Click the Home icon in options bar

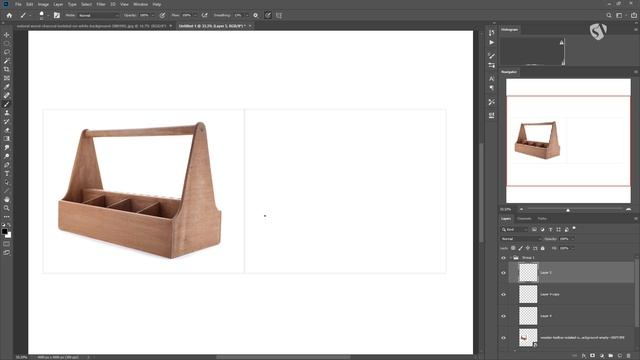coord(9,16)
